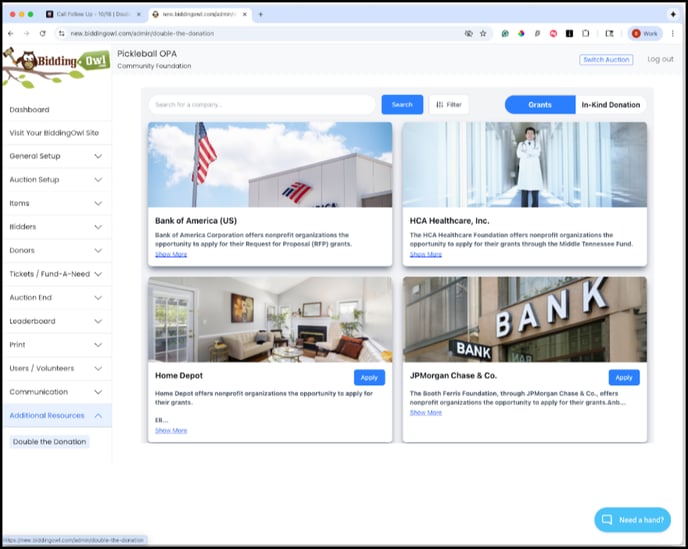Switch to In-Kind Donation view
This screenshot has height=549, width=688.
click(611, 104)
